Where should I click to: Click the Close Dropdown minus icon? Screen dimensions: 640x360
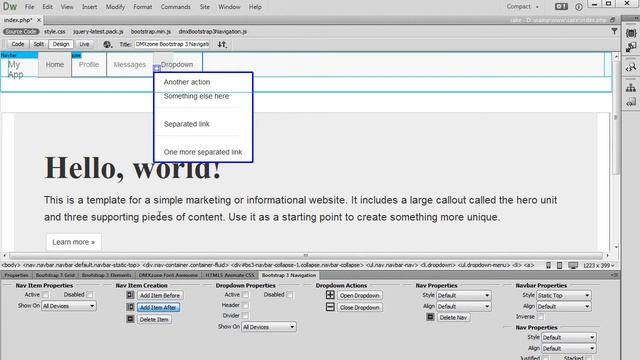pos(330,307)
